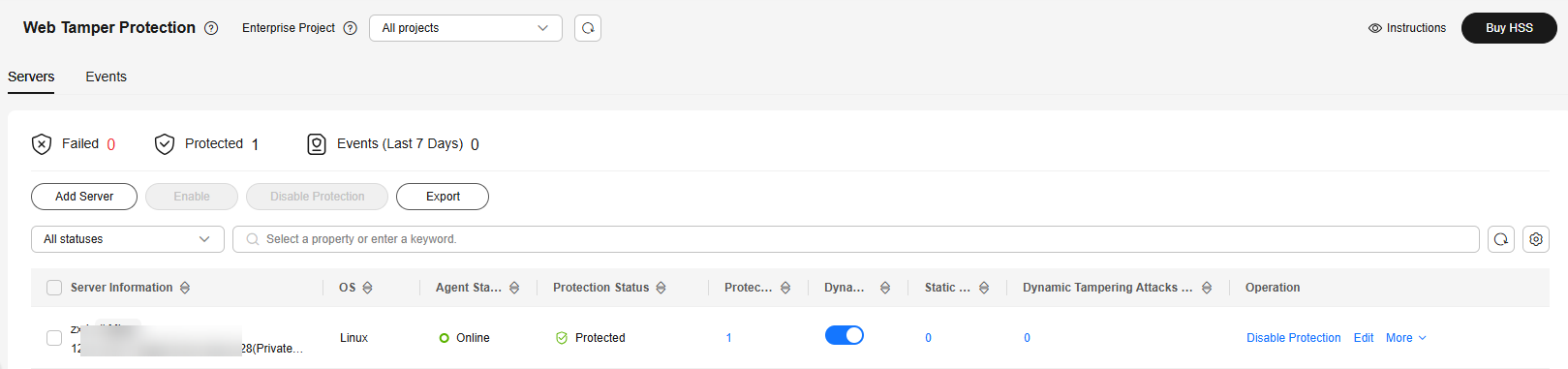Click the Buy HSS button
1568x369 pixels.
click(1509, 28)
